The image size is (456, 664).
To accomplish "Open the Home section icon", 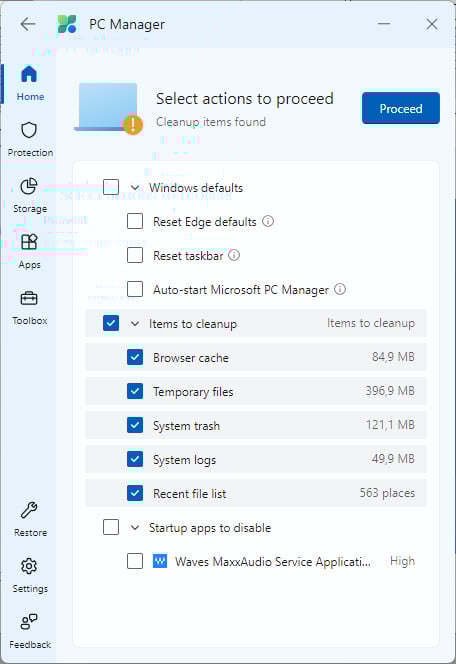I will tap(29, 74).
